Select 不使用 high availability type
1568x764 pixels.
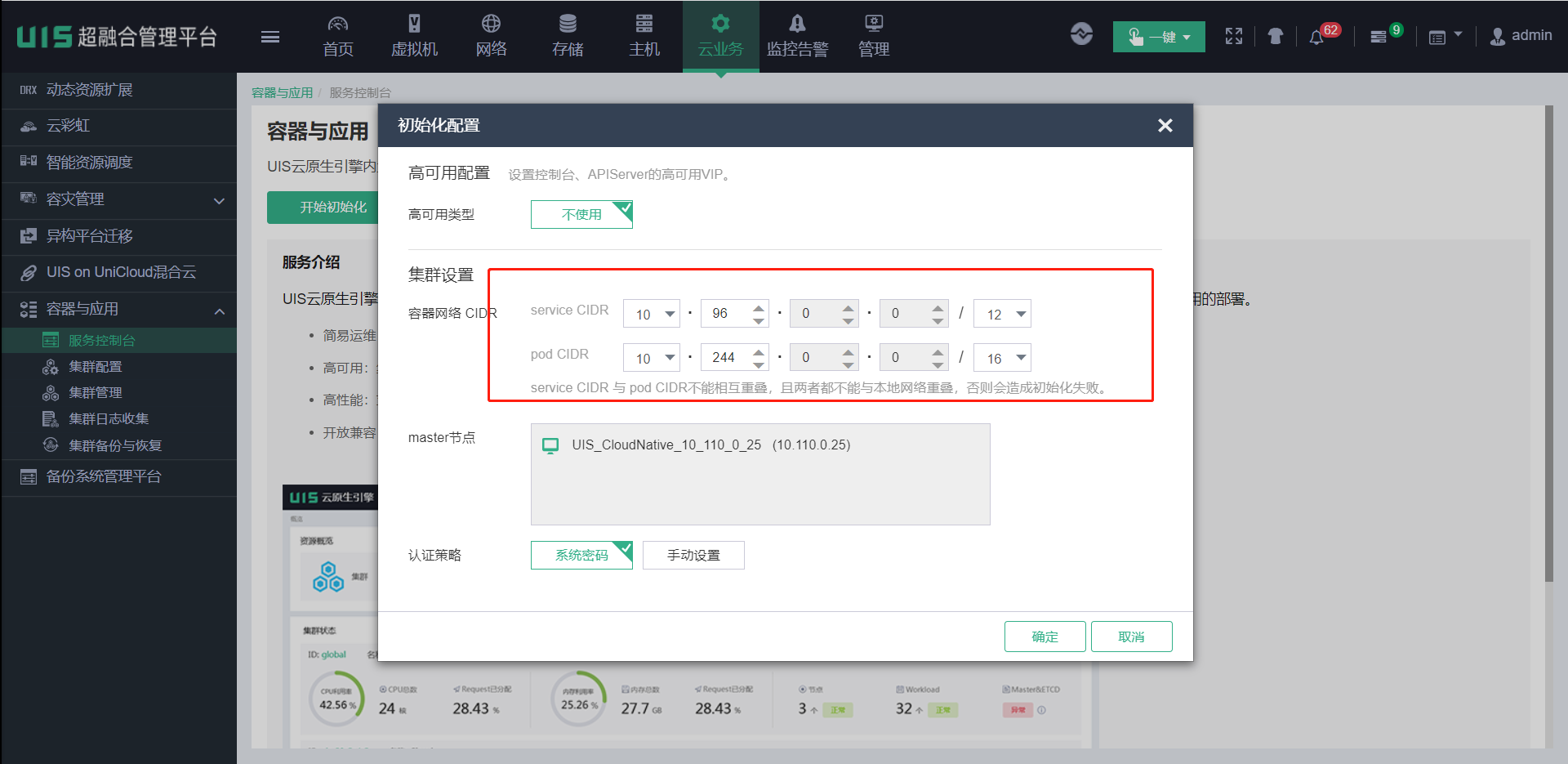tap(581, 214)
